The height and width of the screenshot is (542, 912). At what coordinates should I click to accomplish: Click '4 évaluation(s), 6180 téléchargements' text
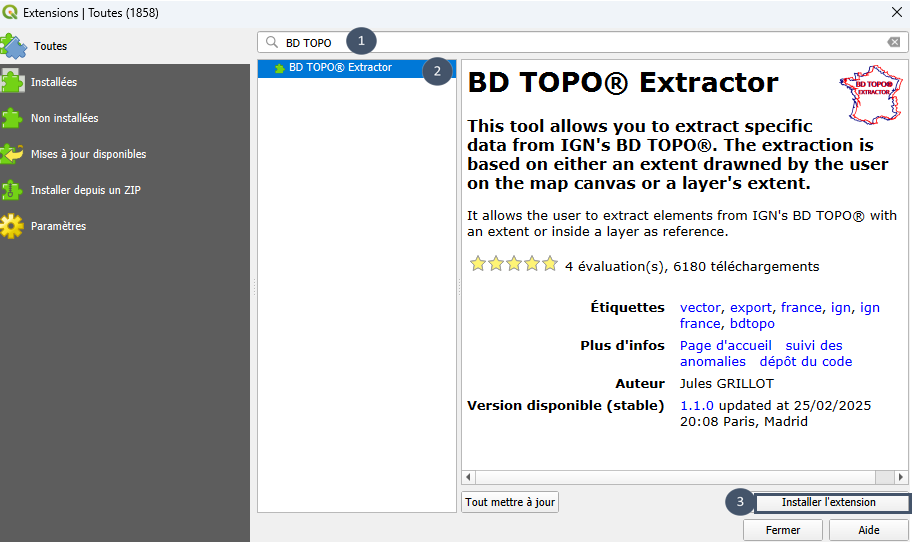pyautogui.click(x=692, y=266)
